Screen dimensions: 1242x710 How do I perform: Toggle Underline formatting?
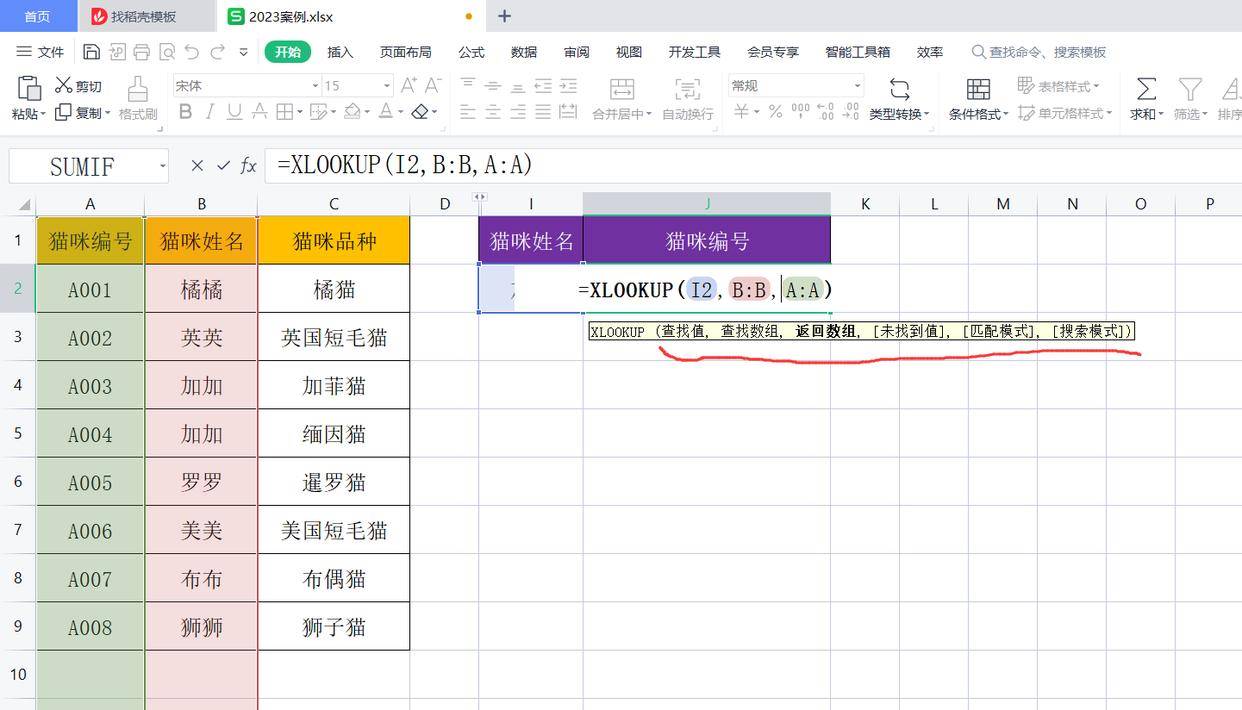[x=234, y=112]
